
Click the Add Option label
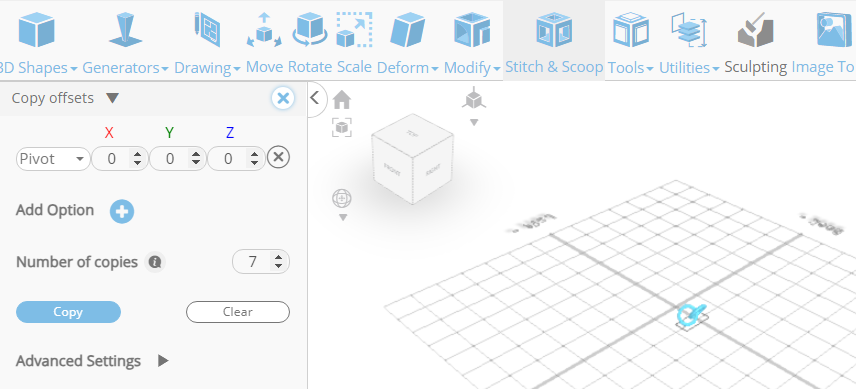[x=55, y=210]
